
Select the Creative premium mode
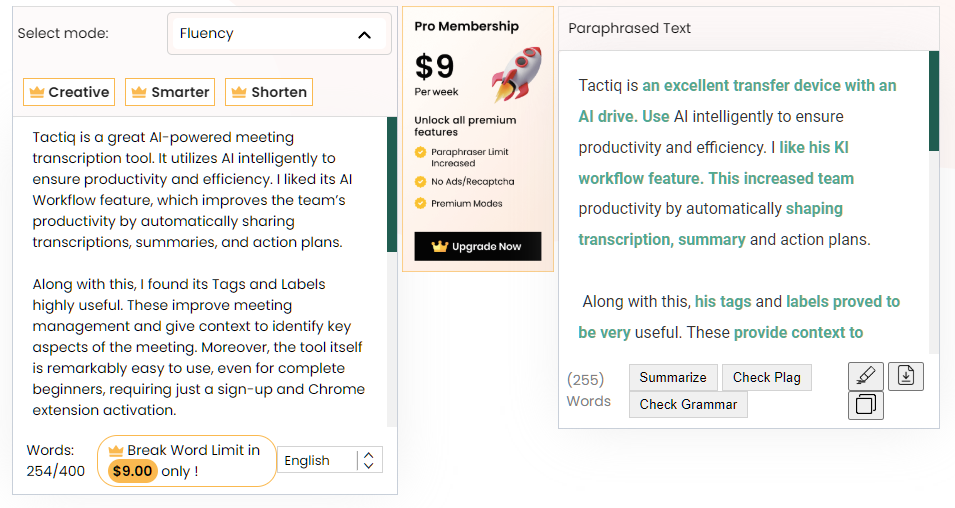[69, 92]
